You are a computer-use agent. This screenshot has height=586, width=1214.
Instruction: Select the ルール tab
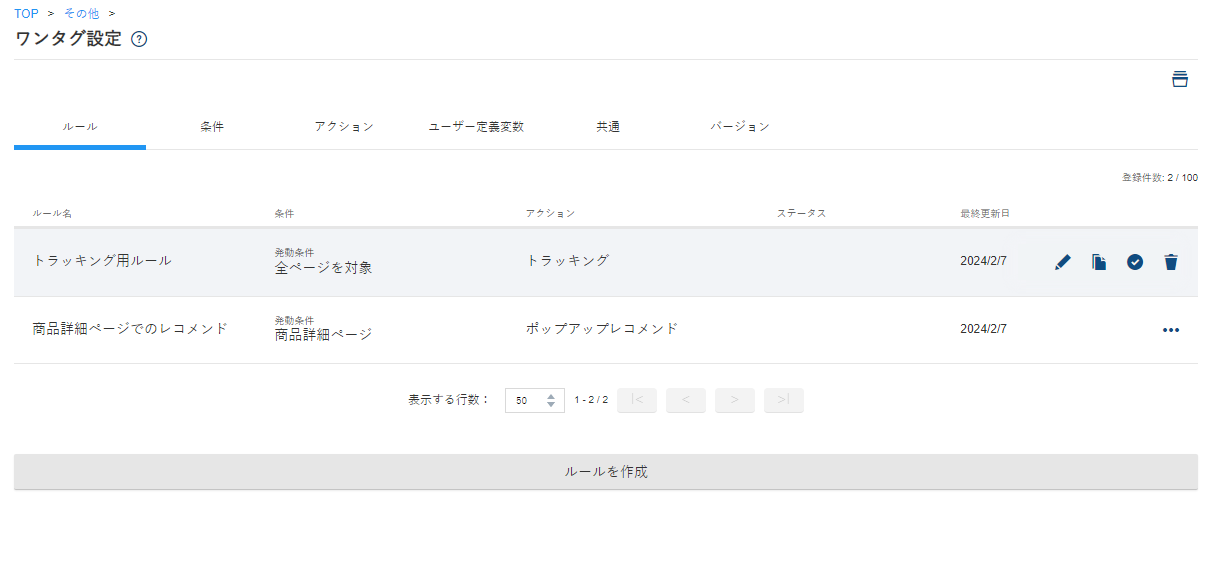pos(80,127)
